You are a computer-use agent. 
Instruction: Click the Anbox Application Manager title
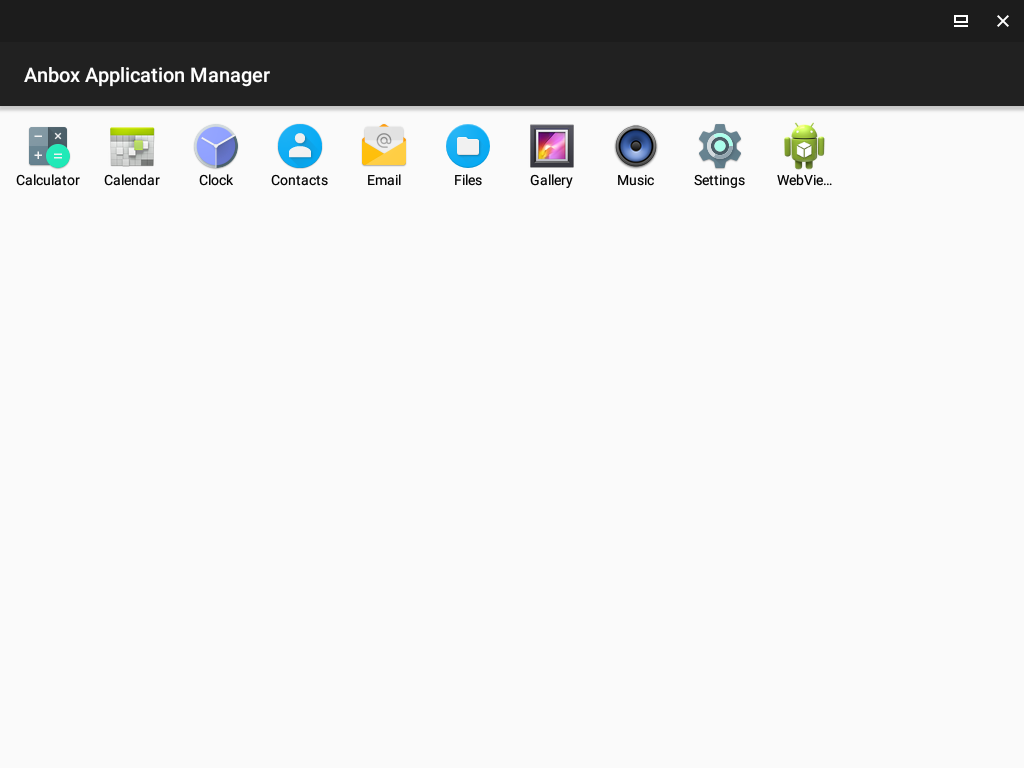pos(147,75)
